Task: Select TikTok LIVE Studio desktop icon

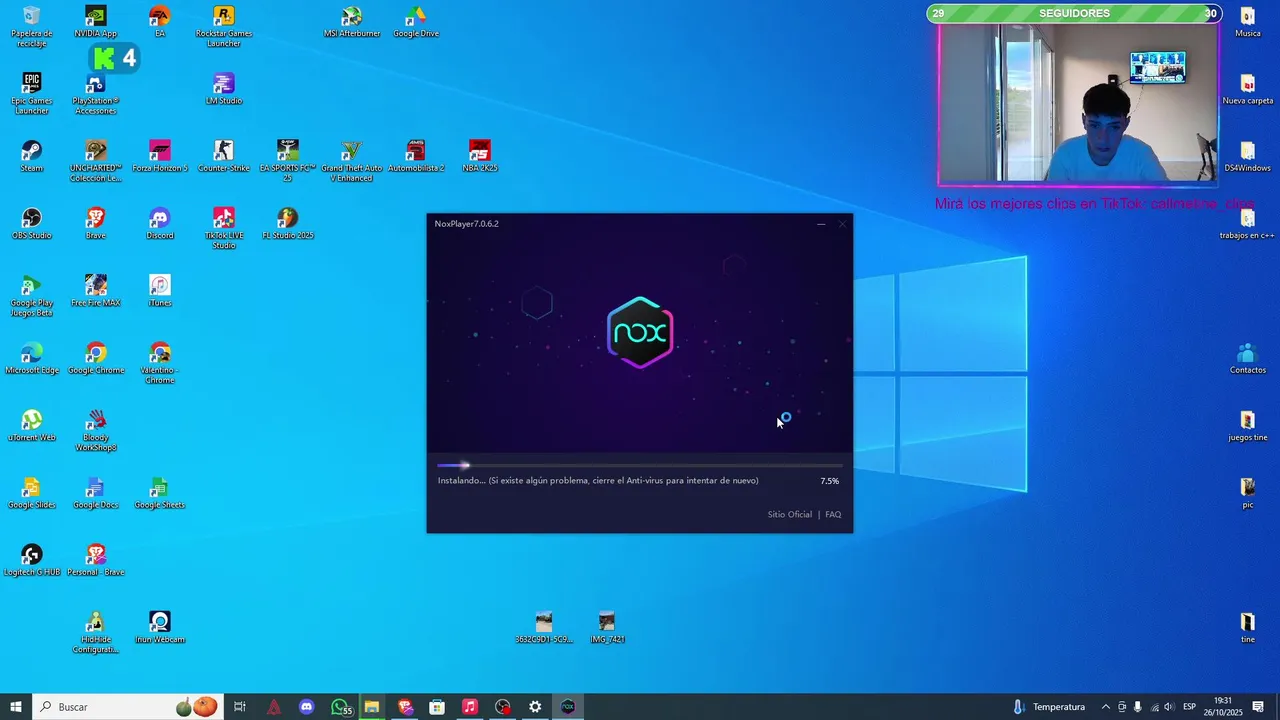Action: click(224, 228)
